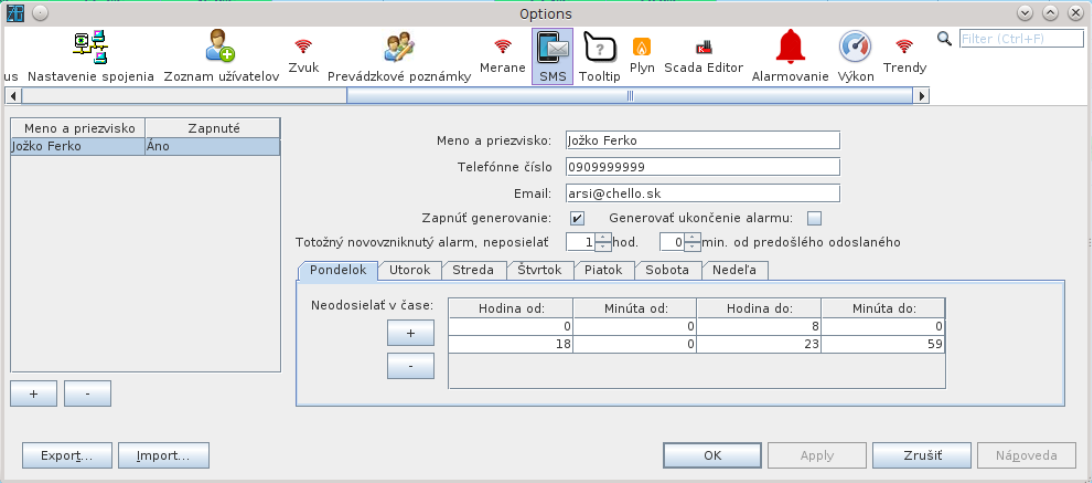Click the Telefónne číslo input field
Image resolution: width=1092 pixels, height=483 pixels.
(701, 166)
